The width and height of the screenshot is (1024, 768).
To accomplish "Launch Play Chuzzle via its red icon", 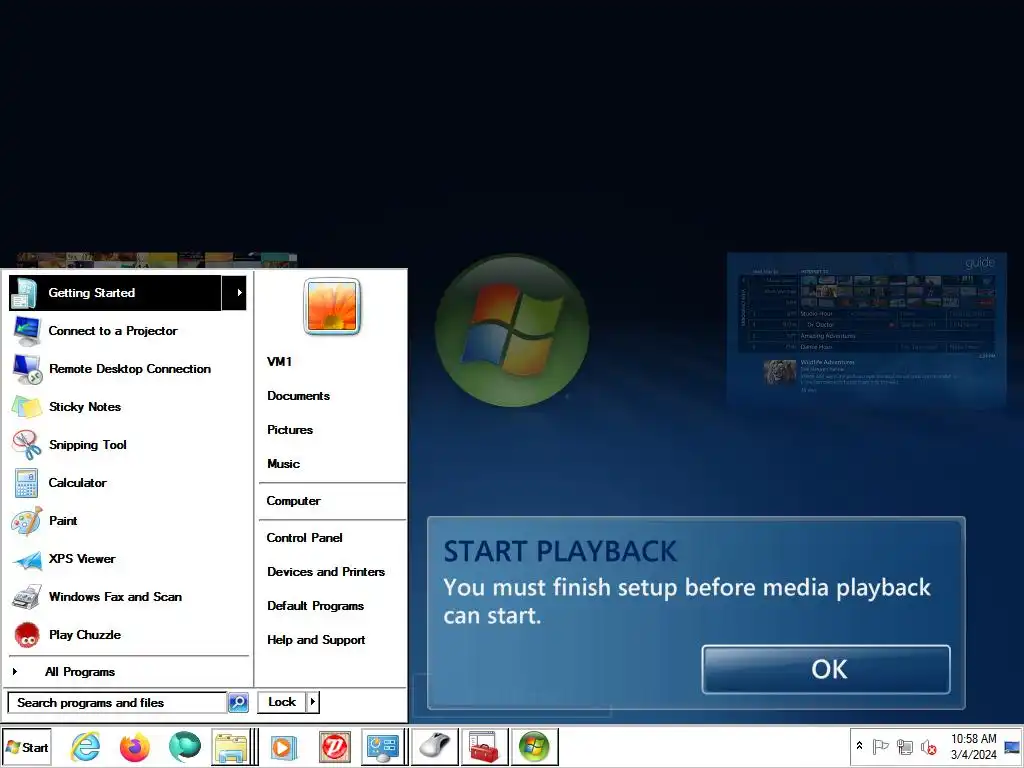I will pos(27,635).
